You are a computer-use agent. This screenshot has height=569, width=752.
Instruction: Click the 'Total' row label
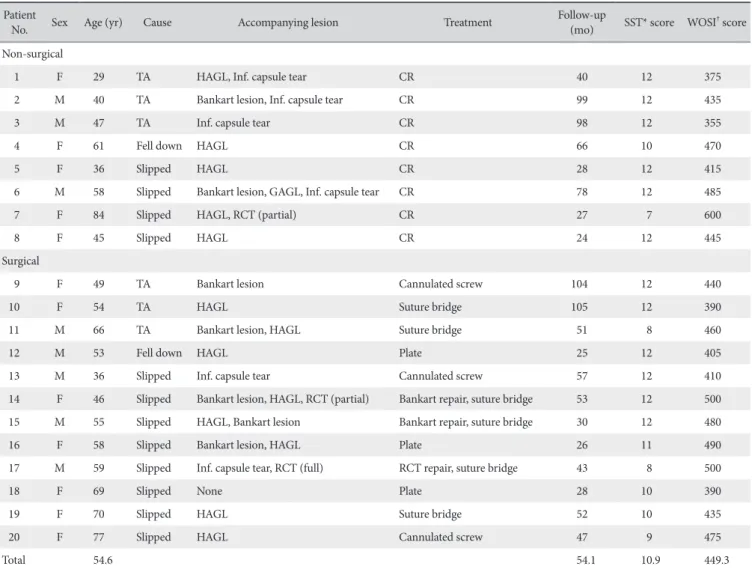click(x=13, y=560)
